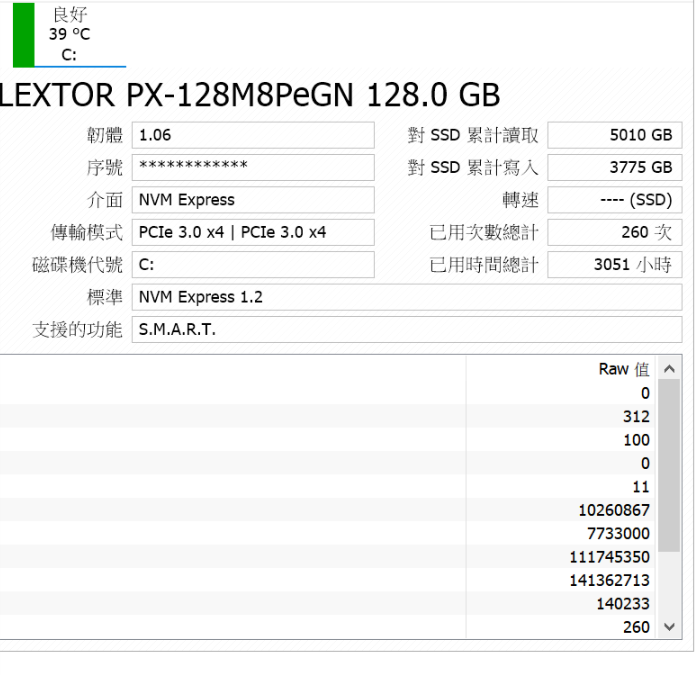Click the 標準 standard label
696x675 pixels.
coord(105,297)
